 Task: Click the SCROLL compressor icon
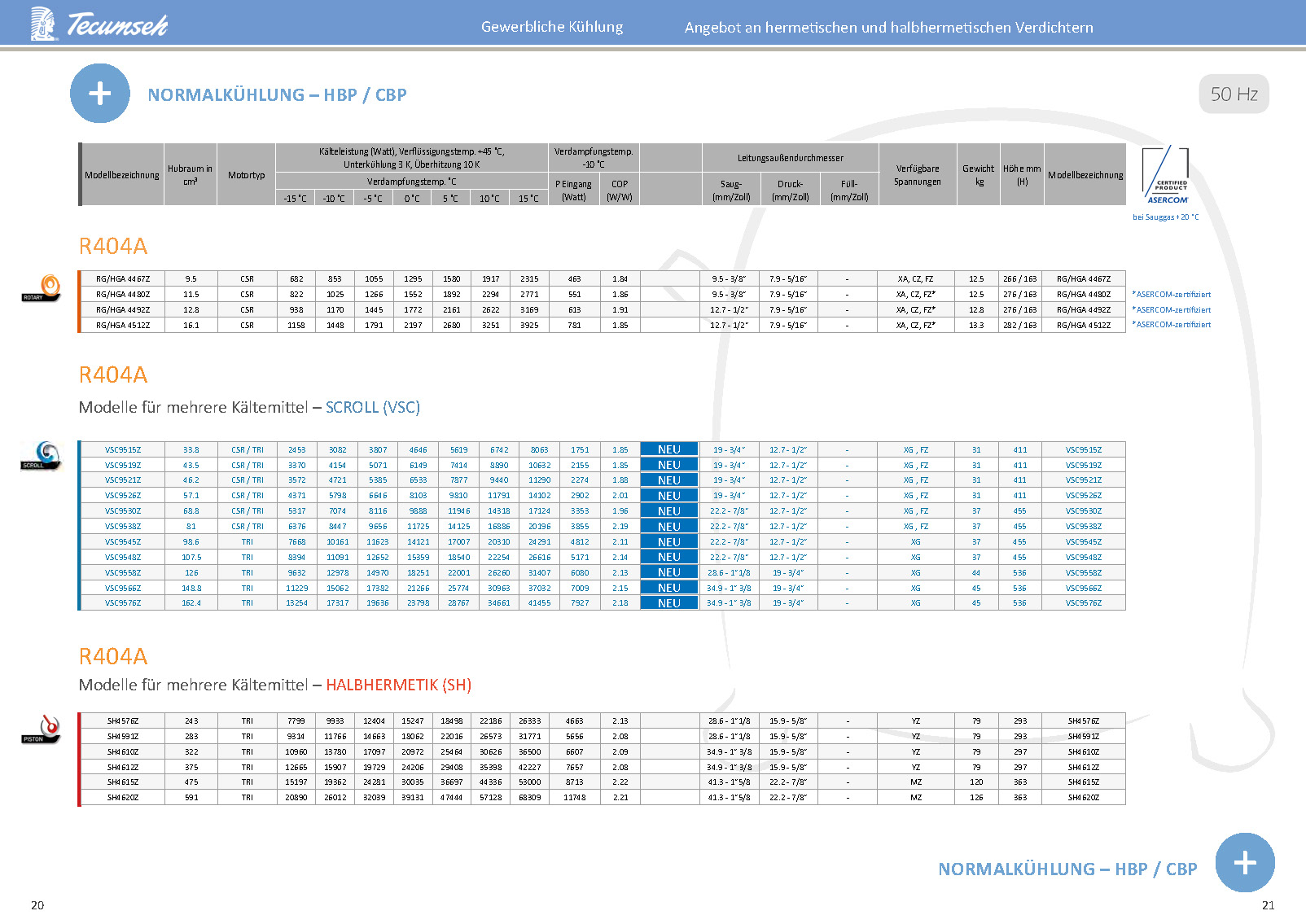(x=42, y=456)
